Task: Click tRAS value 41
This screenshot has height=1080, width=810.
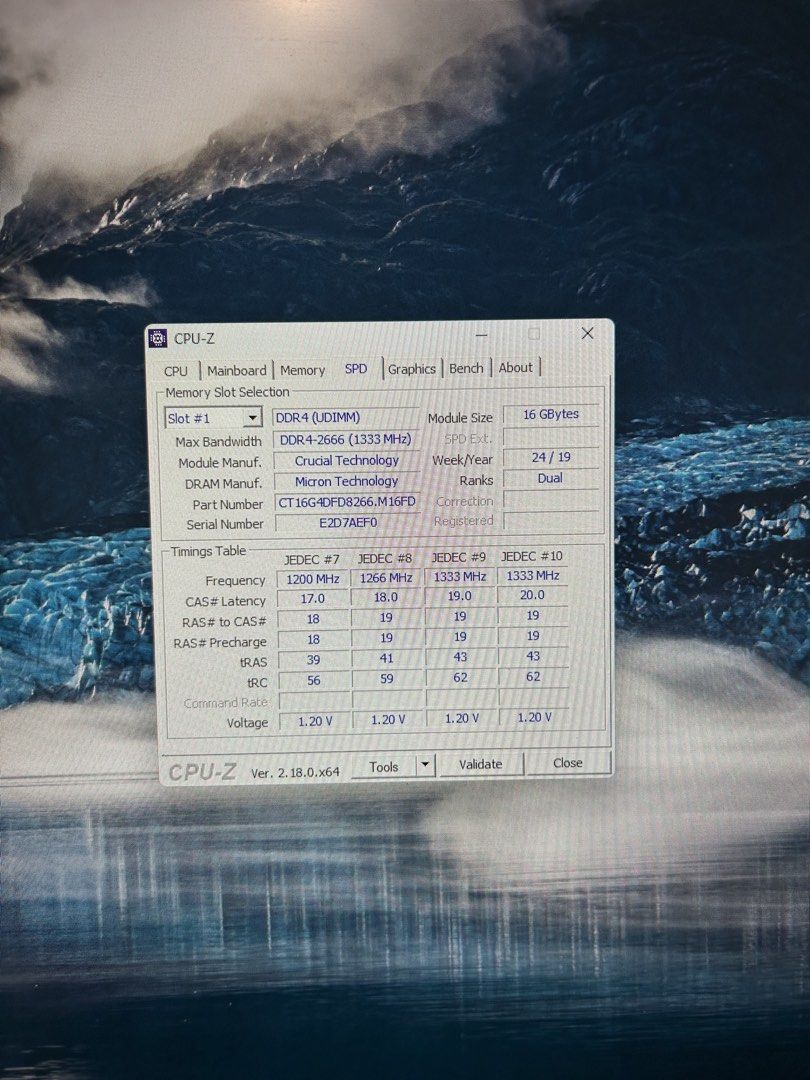Action: (386, 658)
